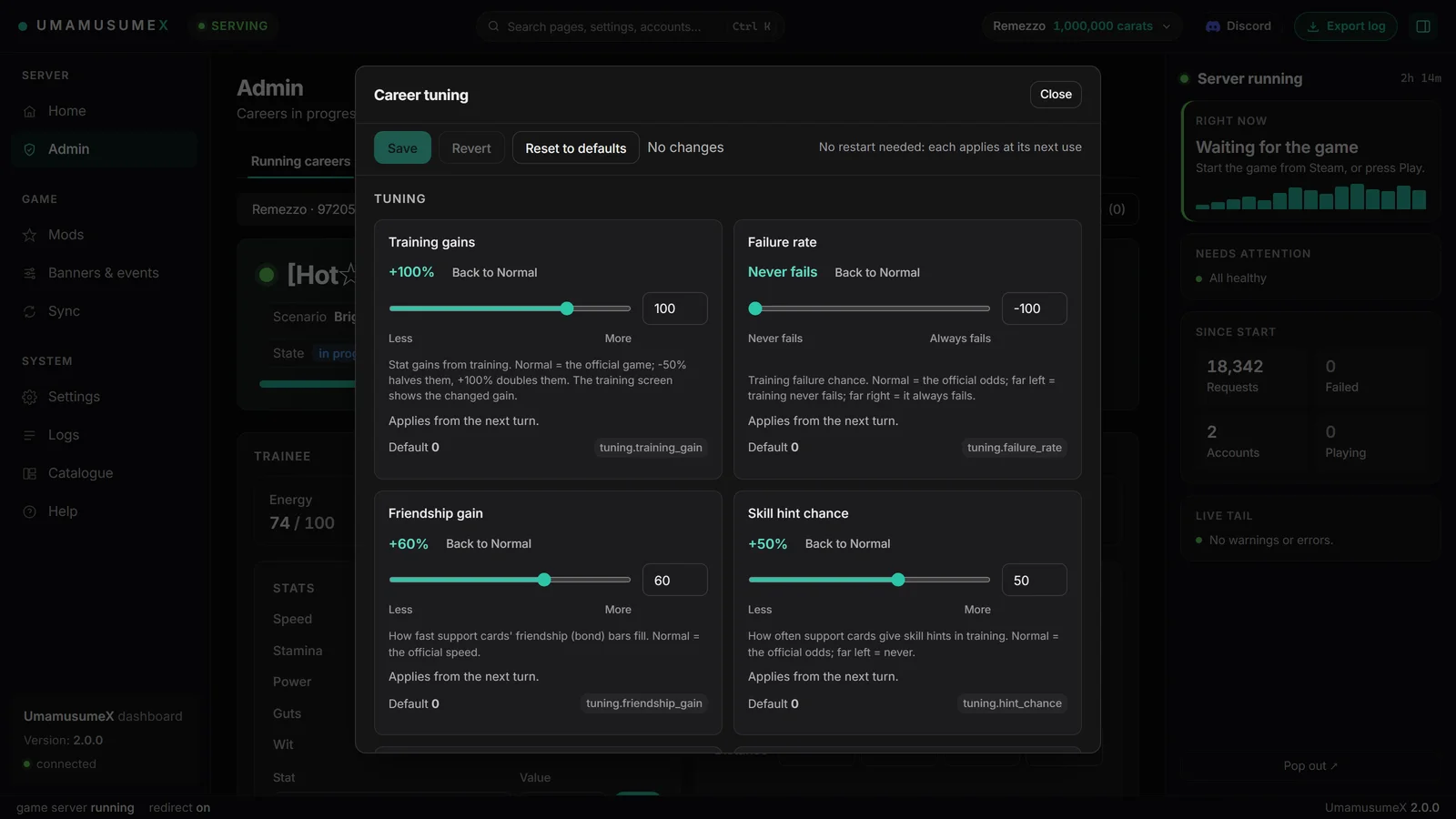The width and height of the screenshot is (1456, 819).
Task: Click the Help question mark icon
Action: click(30, 511)
